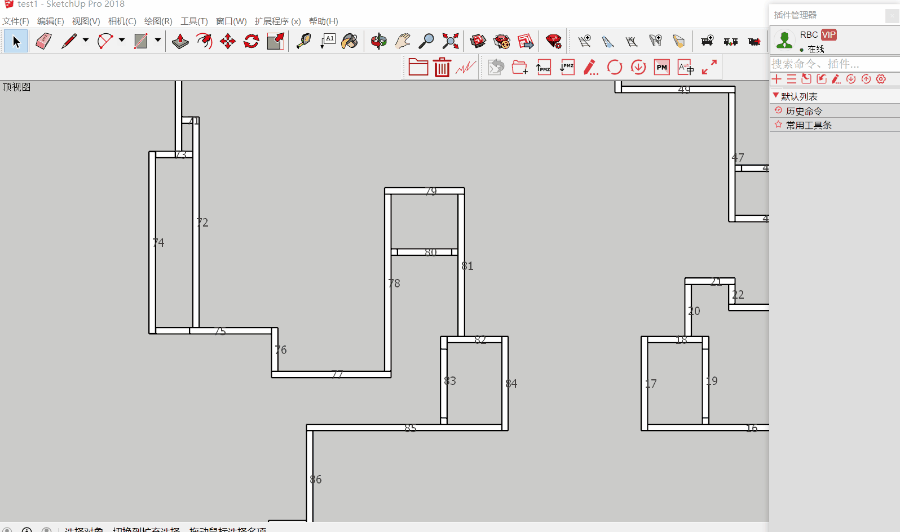This screenshot has width=900, height=532.
Task: Open the 相机(C) menu
Action: (122, 21)
